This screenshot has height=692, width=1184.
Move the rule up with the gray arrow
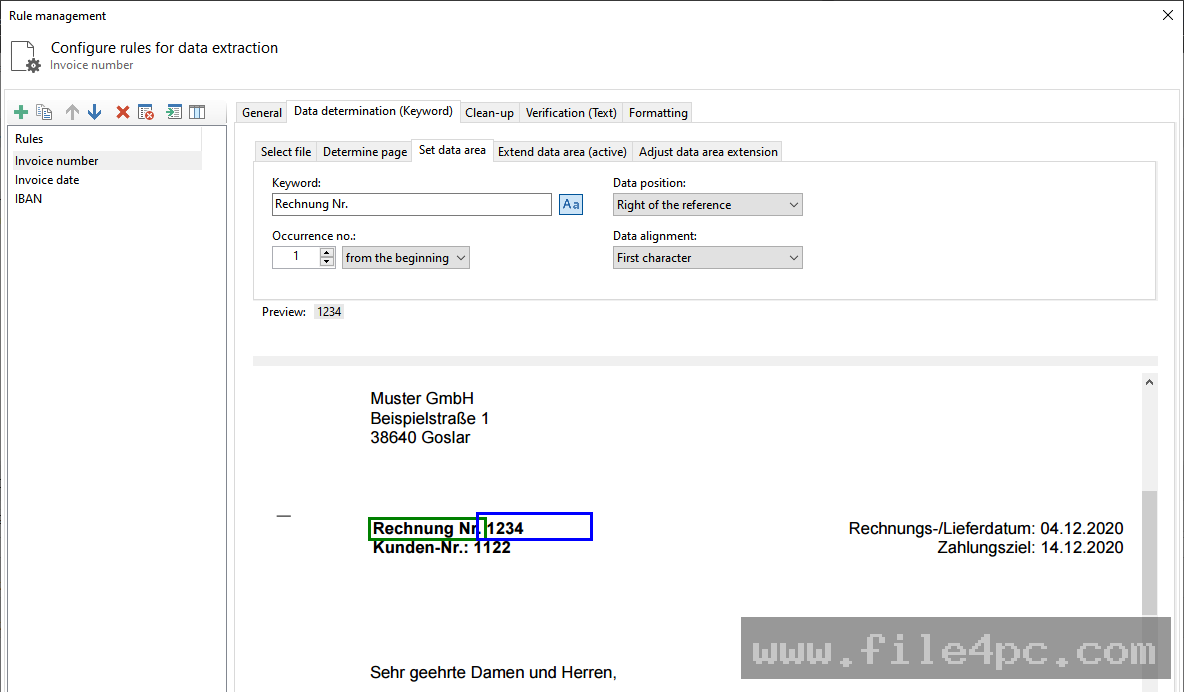click(72, 112)
